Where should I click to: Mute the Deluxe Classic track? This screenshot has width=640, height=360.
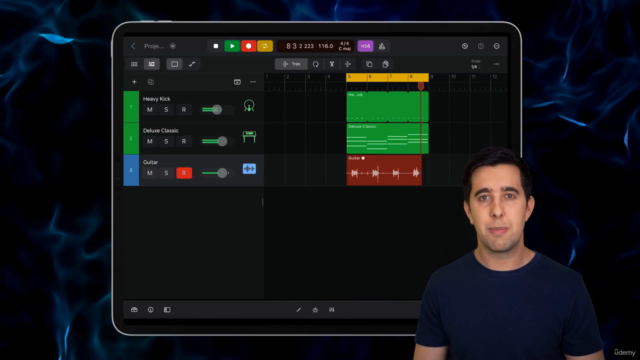(x=150, y=141)
